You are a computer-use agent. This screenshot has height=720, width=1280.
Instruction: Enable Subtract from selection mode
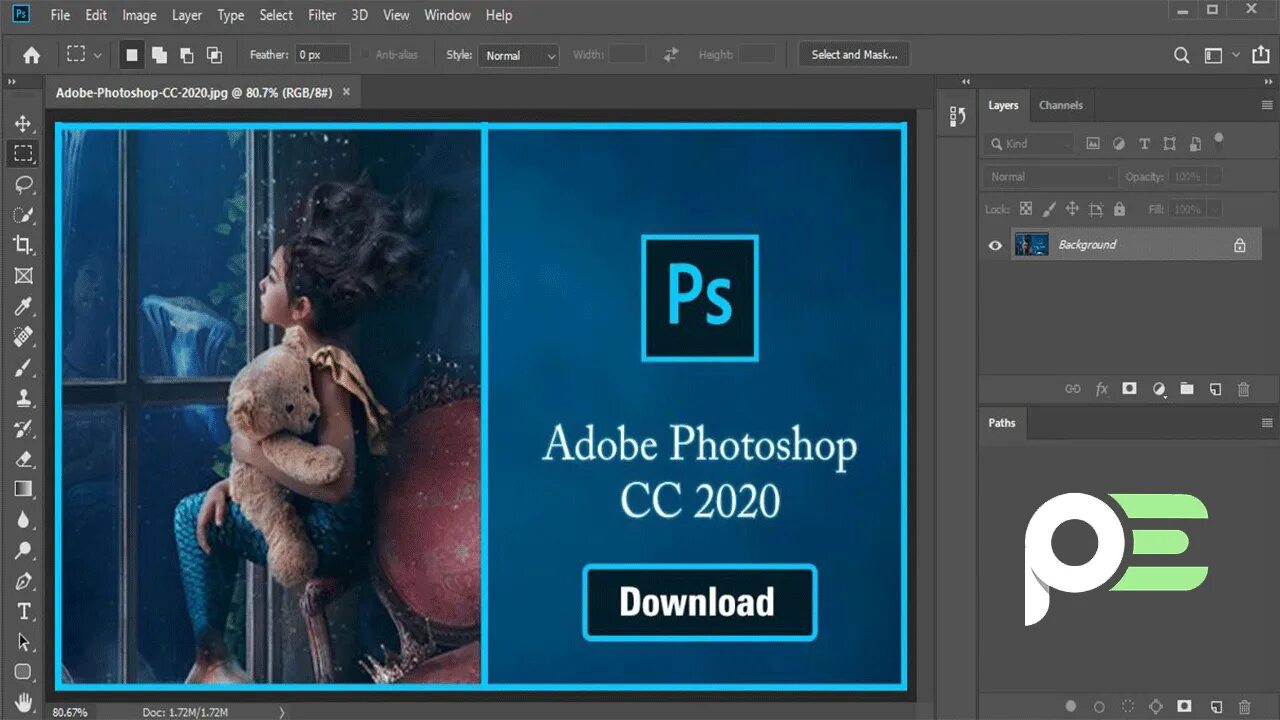point(186,55)
